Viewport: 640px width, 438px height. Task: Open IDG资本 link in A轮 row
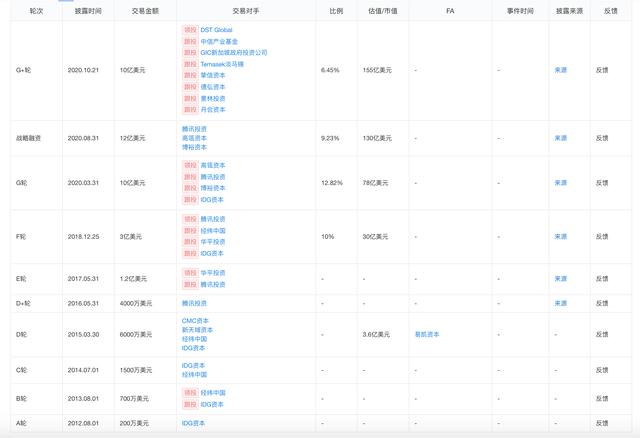(x=193, y=423)
